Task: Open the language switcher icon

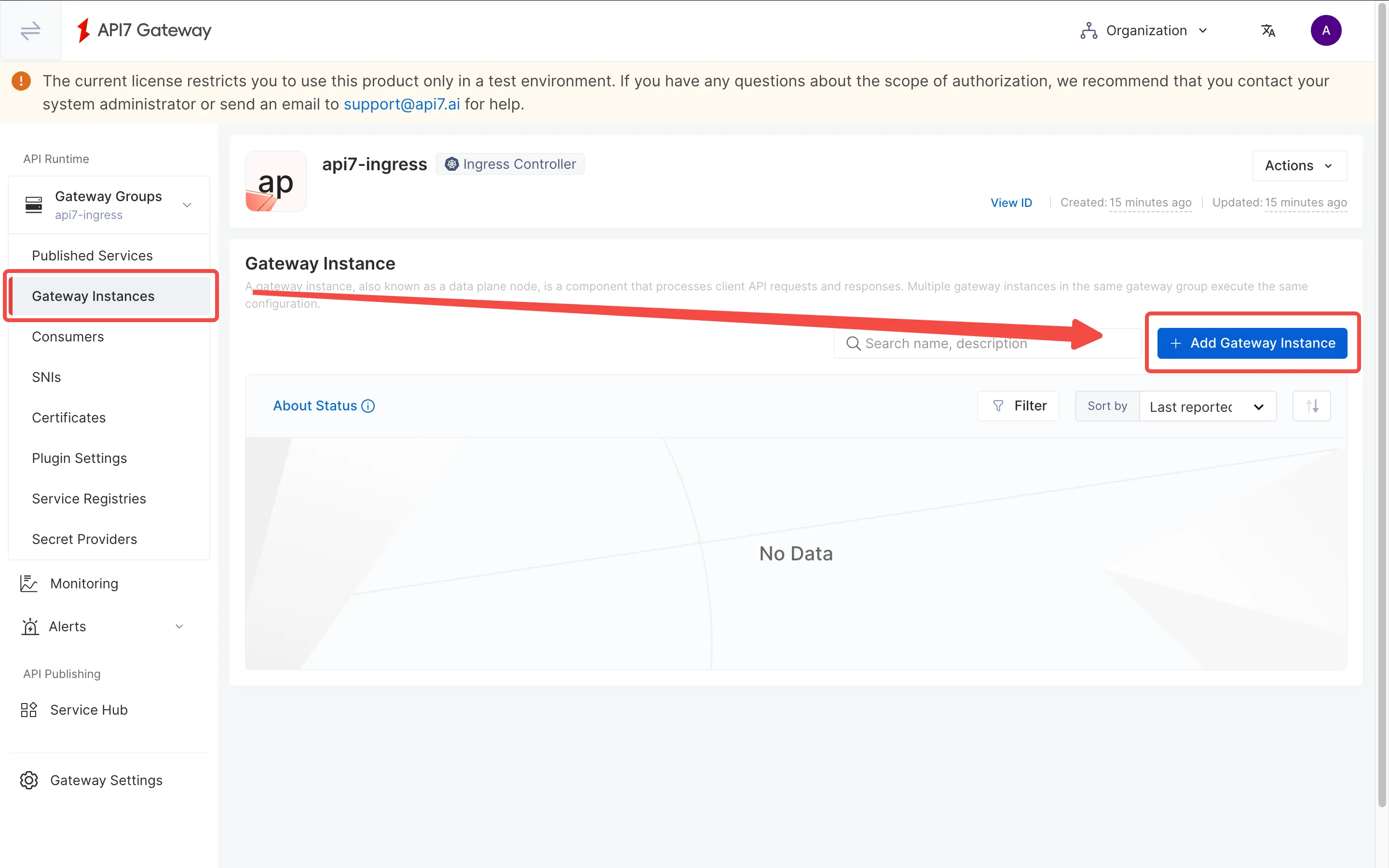Action: coord(1268,30)
